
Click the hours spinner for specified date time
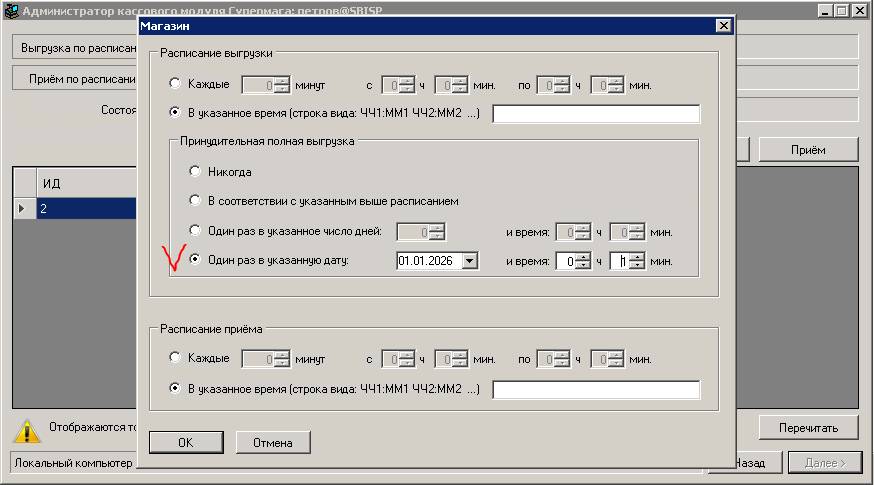click(566, 261)
